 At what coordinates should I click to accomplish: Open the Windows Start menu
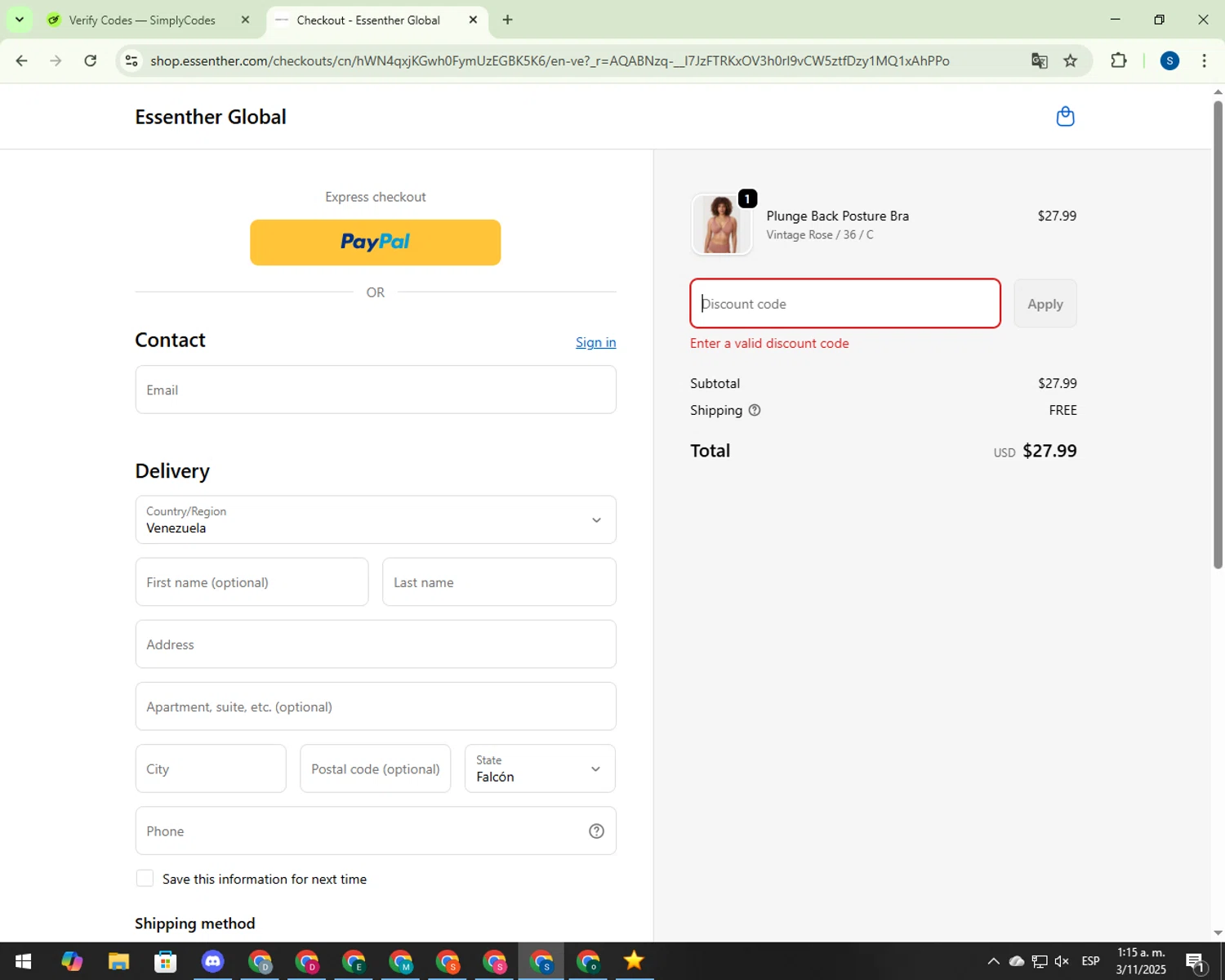click(23, 961)
